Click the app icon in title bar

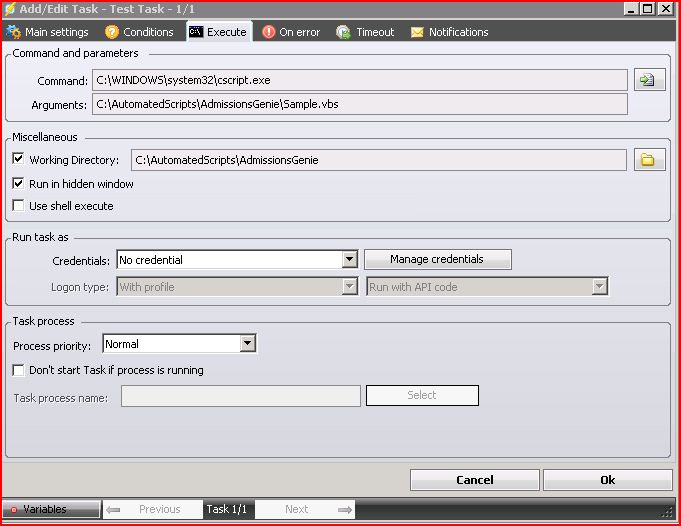pyautogui.click(x=10, y=8)
